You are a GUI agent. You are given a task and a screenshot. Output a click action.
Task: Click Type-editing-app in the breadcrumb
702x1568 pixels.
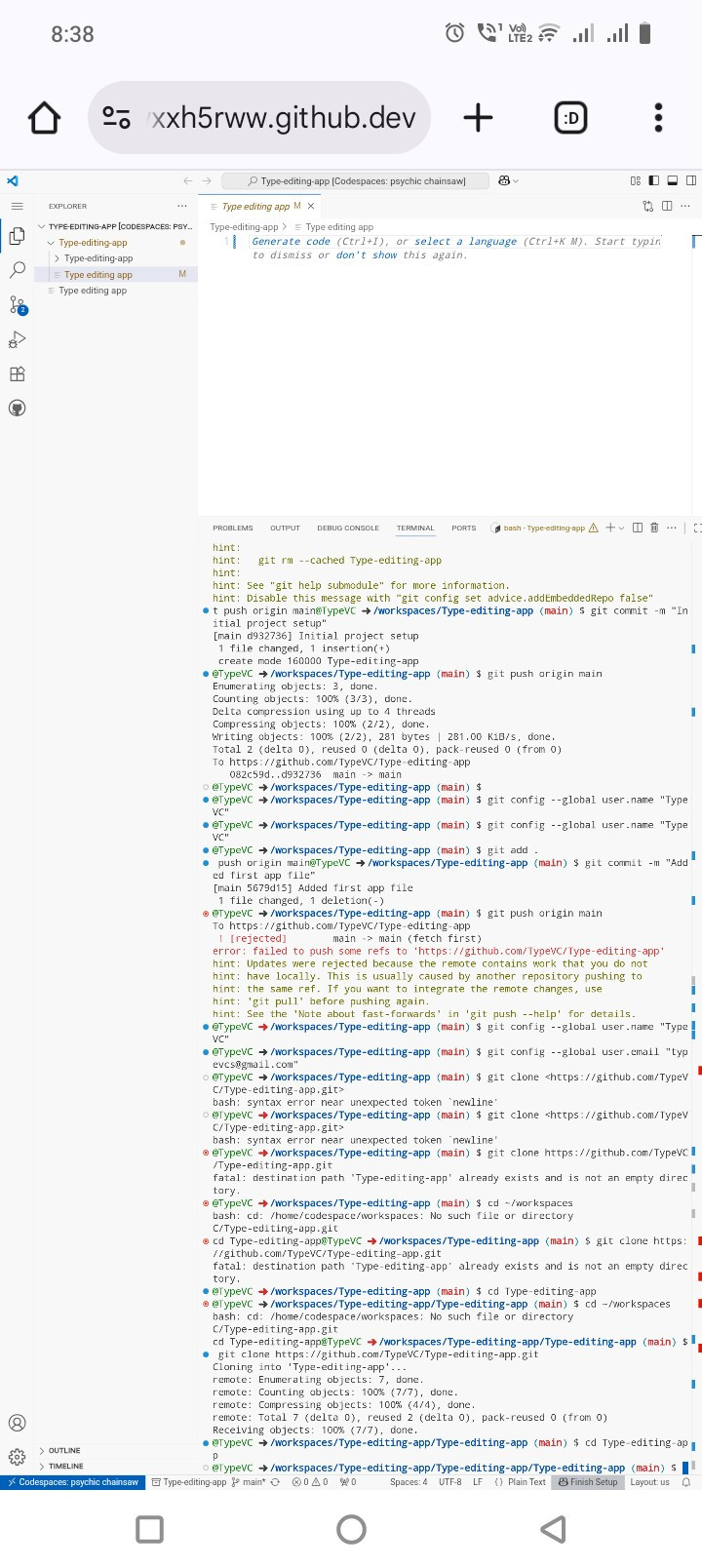pyautogui.click(x=244, y=227)
